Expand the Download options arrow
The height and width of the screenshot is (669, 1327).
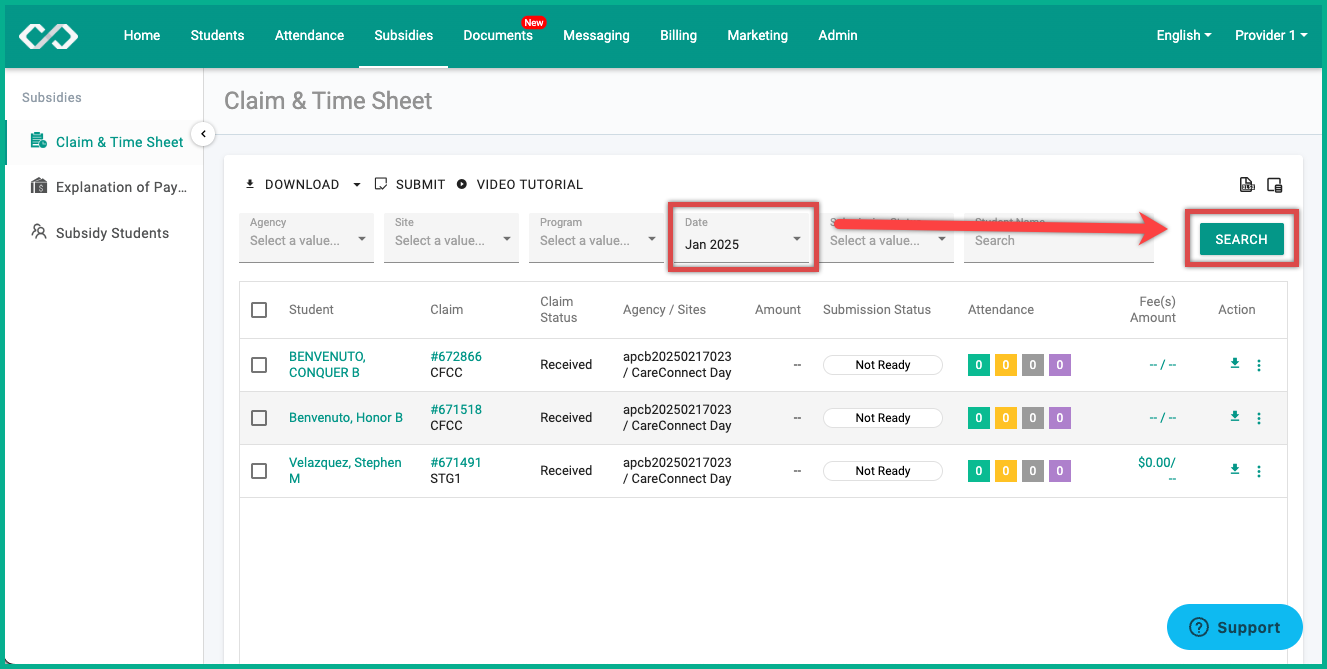[x=357, y=185]
